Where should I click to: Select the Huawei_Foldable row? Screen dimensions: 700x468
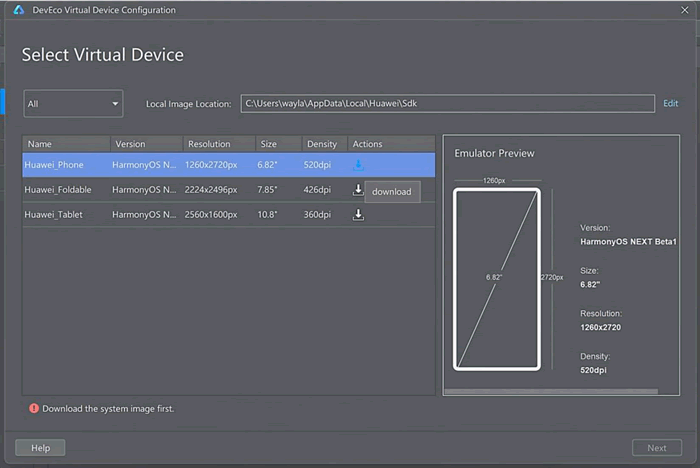click(x=229, y=190)
